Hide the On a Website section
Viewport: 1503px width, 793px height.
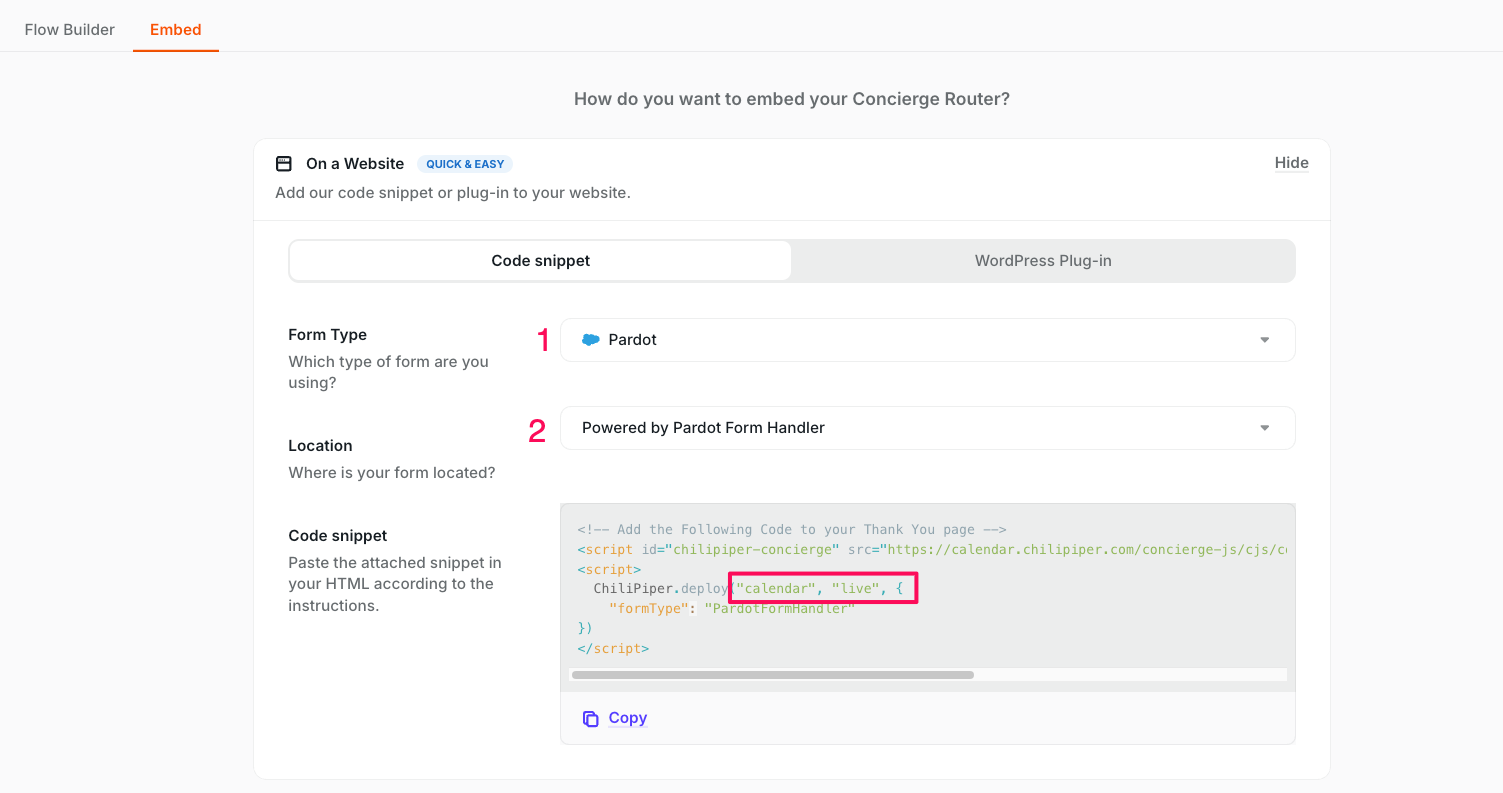pyautogui.click(x=1291, y=163)
